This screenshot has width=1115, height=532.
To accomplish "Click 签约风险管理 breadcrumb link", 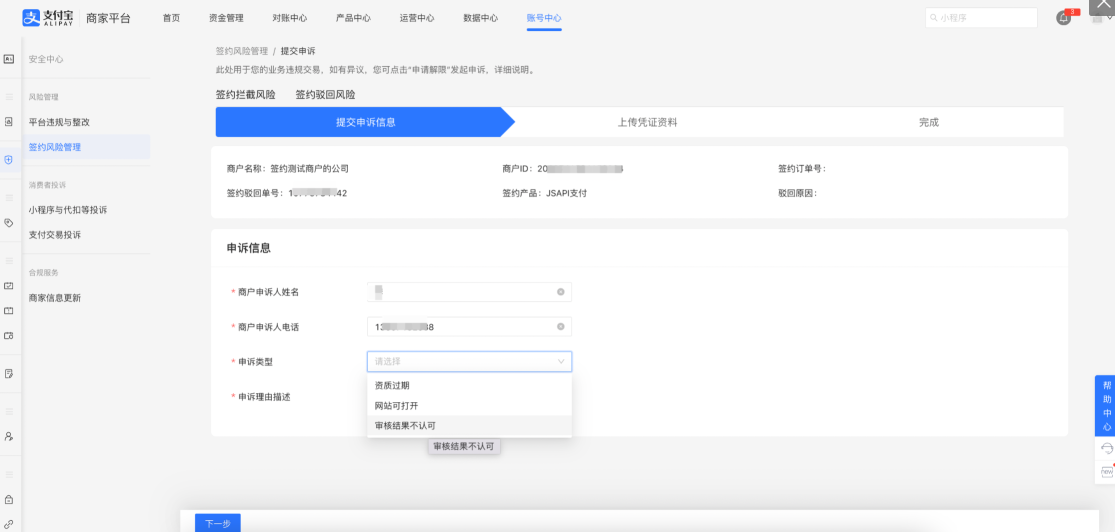I will pos(242,51).
